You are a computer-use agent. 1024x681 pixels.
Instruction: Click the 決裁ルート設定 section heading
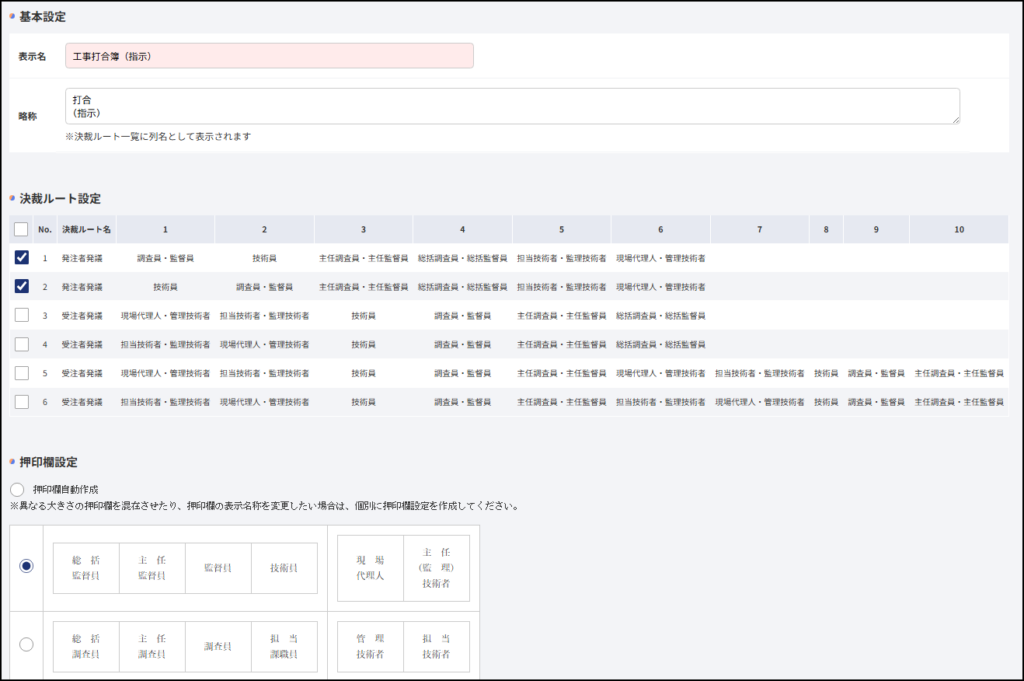point(60,198)
